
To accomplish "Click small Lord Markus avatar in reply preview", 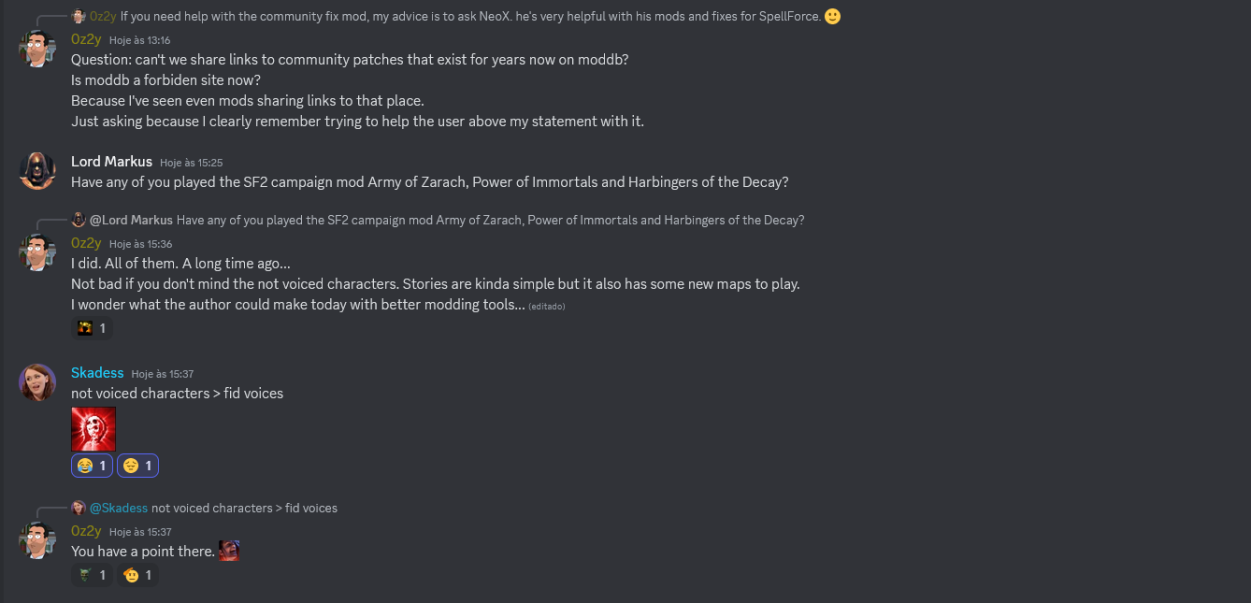I will tap(79, 220).
